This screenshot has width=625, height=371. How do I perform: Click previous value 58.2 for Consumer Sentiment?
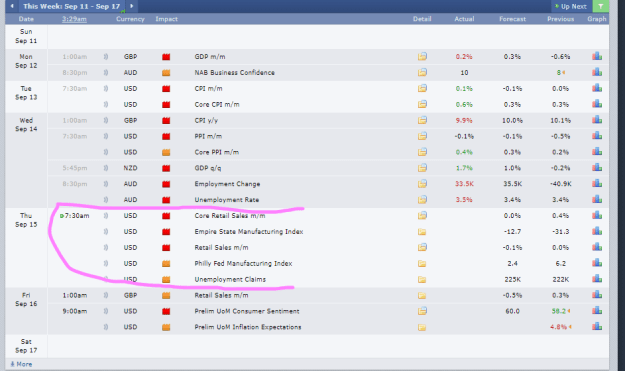click(x=560, y=311)
